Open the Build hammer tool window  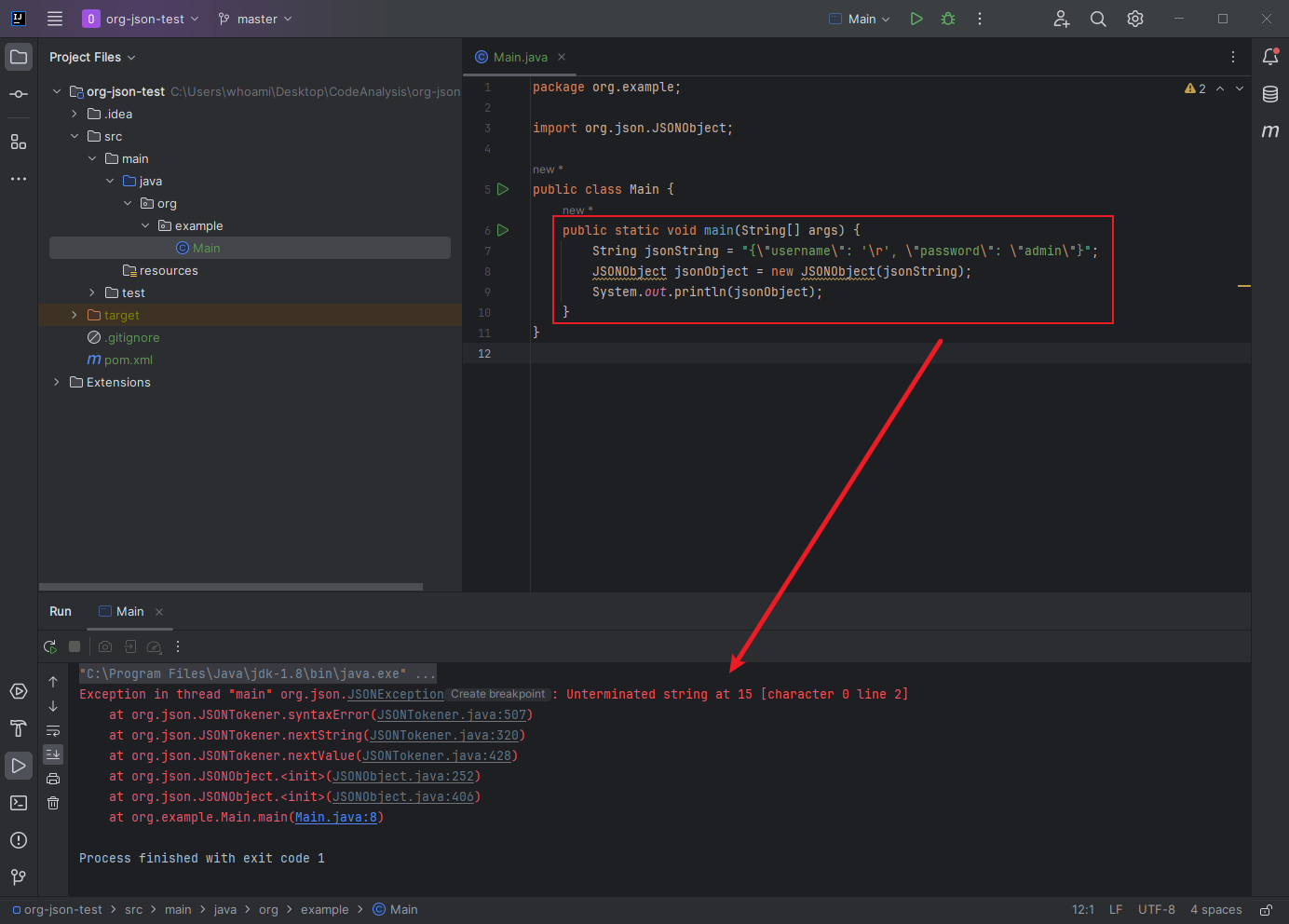click(x=19, y=728)
